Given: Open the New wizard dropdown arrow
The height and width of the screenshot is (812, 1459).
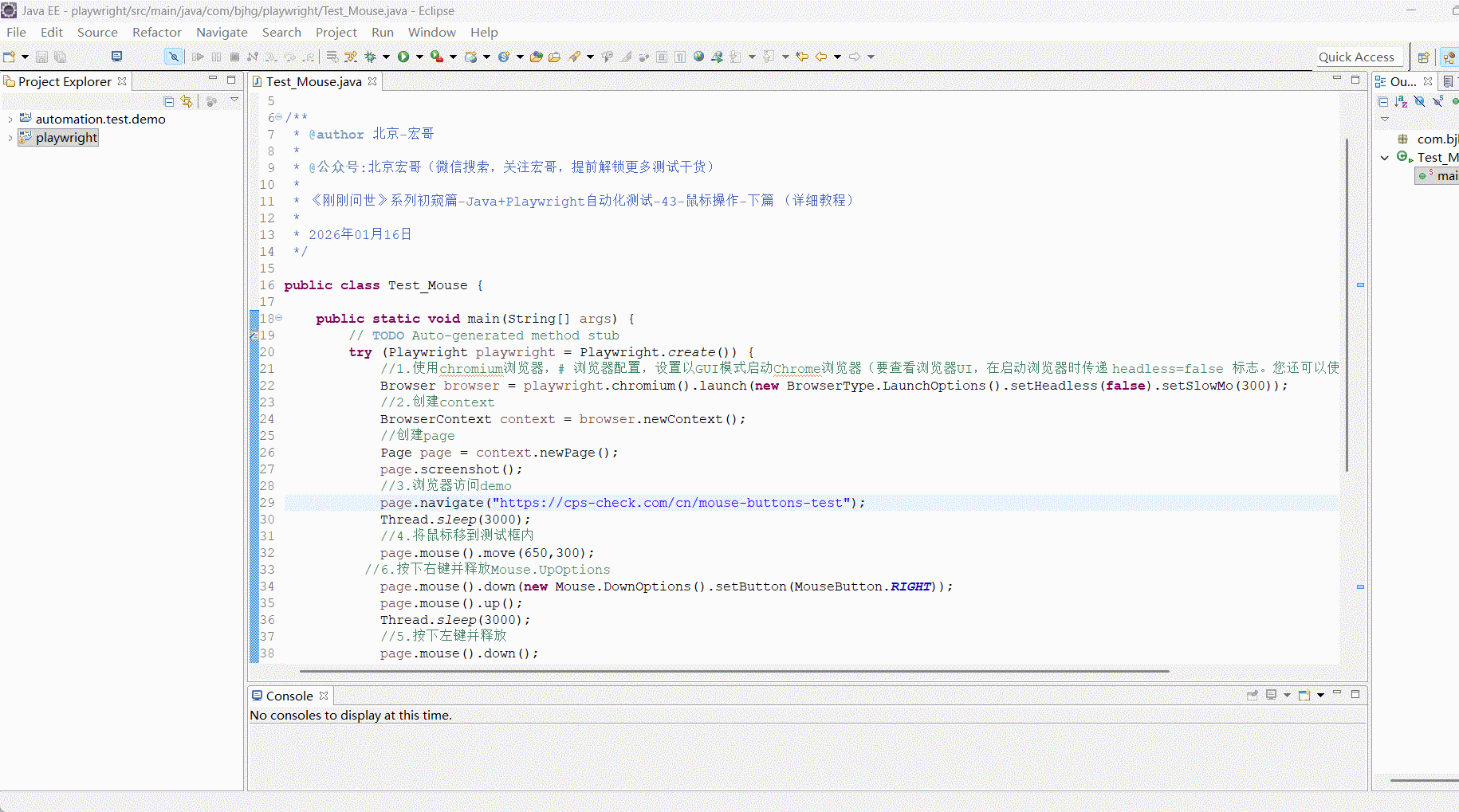Looking at the screenshot, I should click(x=25, y=57).
